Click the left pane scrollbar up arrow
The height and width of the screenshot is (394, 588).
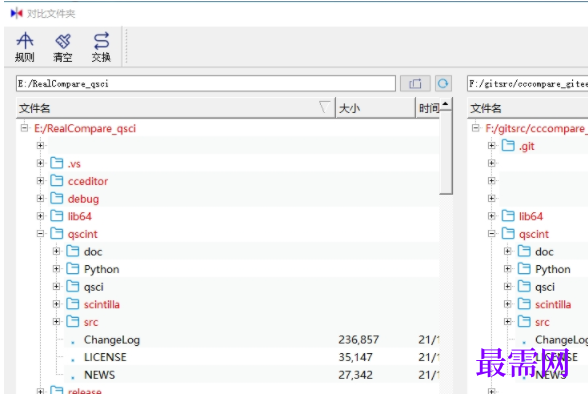tap(446, 104)
